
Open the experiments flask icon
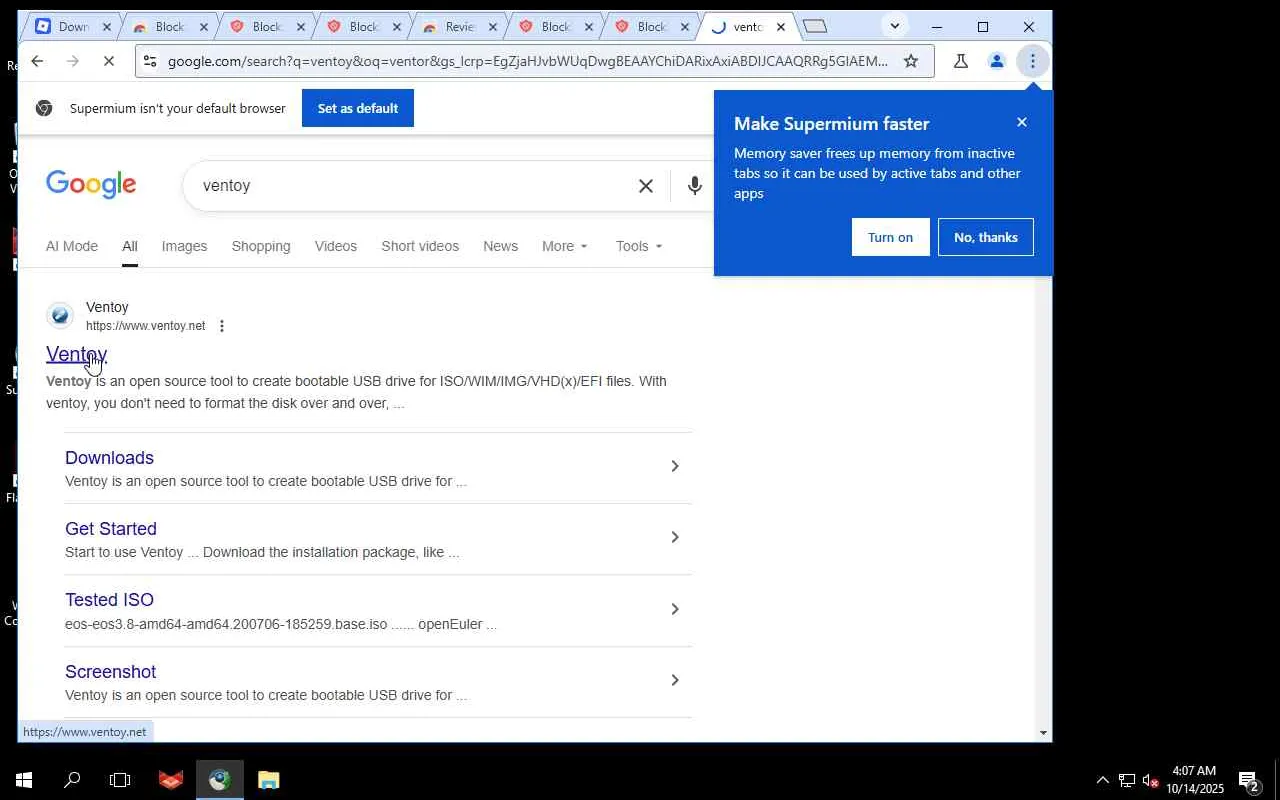(961, 61)
